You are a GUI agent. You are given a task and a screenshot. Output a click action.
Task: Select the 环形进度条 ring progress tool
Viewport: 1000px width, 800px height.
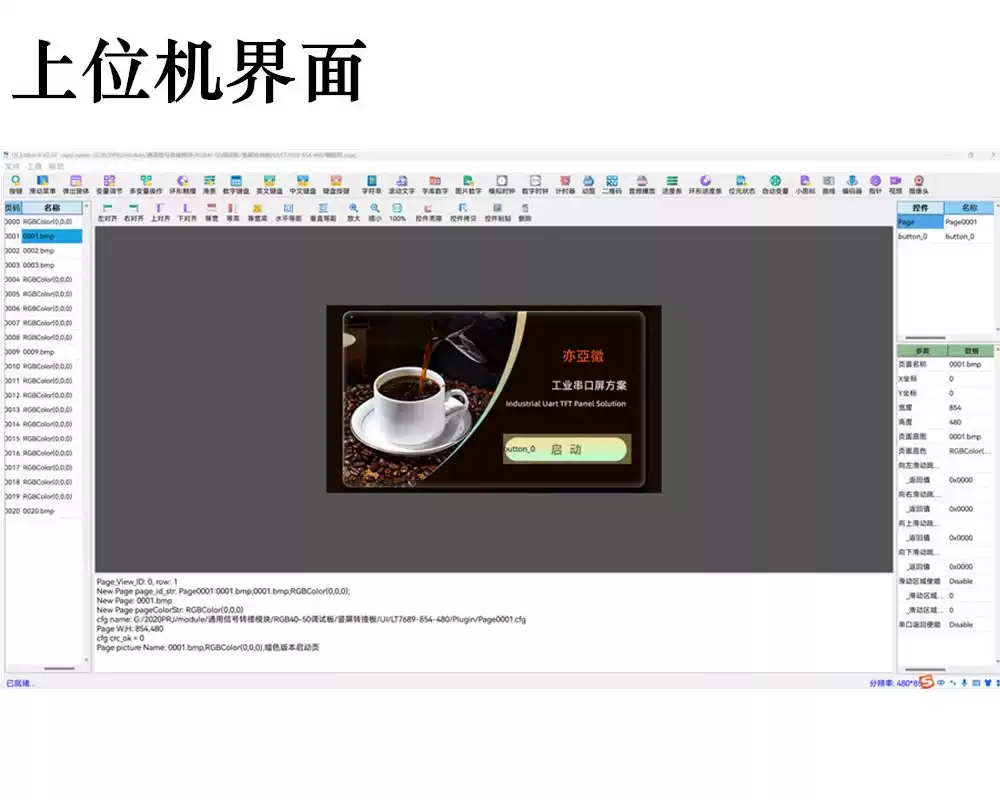click(705, 184)
